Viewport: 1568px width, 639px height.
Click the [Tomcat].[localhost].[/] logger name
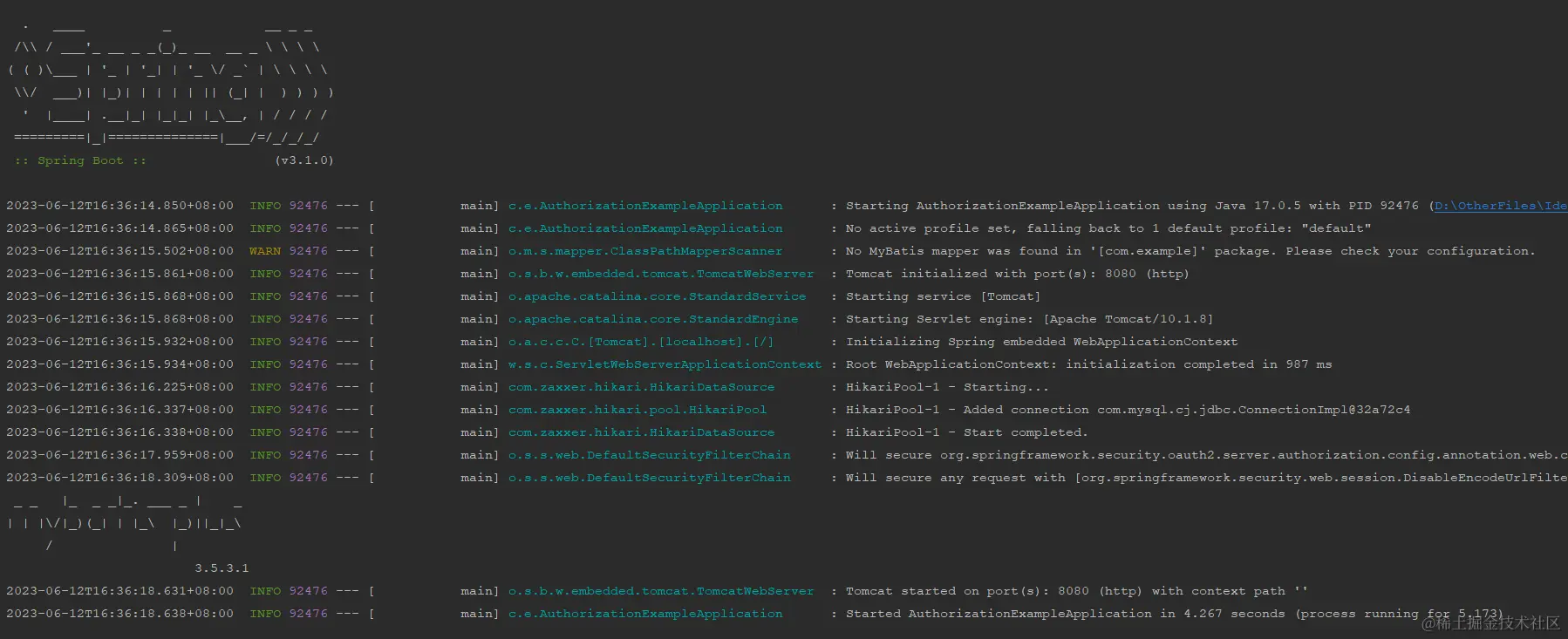(641, 342)
